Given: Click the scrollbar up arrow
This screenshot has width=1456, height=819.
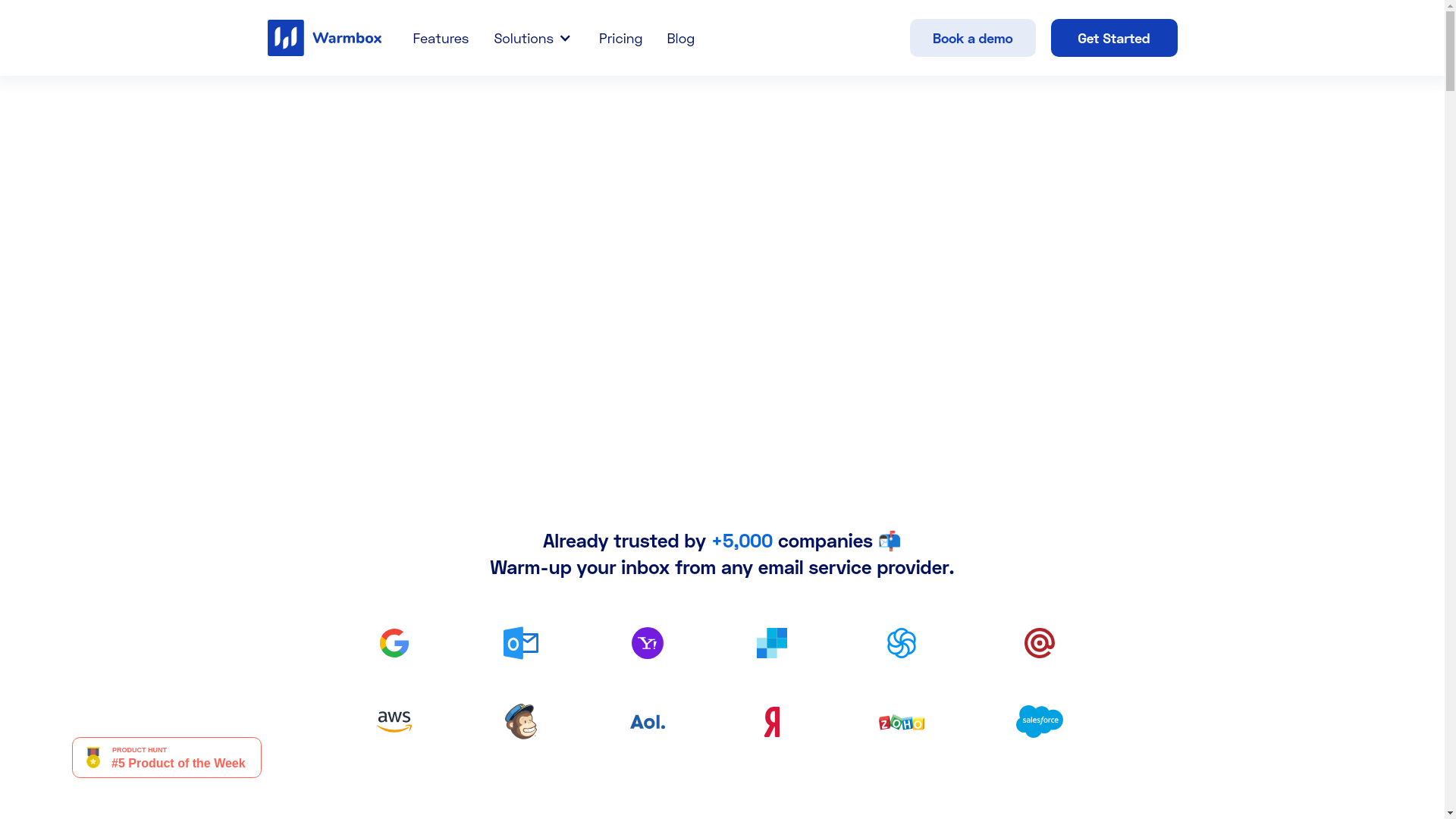Looking at the screenshot, I should coord(1450,5).
